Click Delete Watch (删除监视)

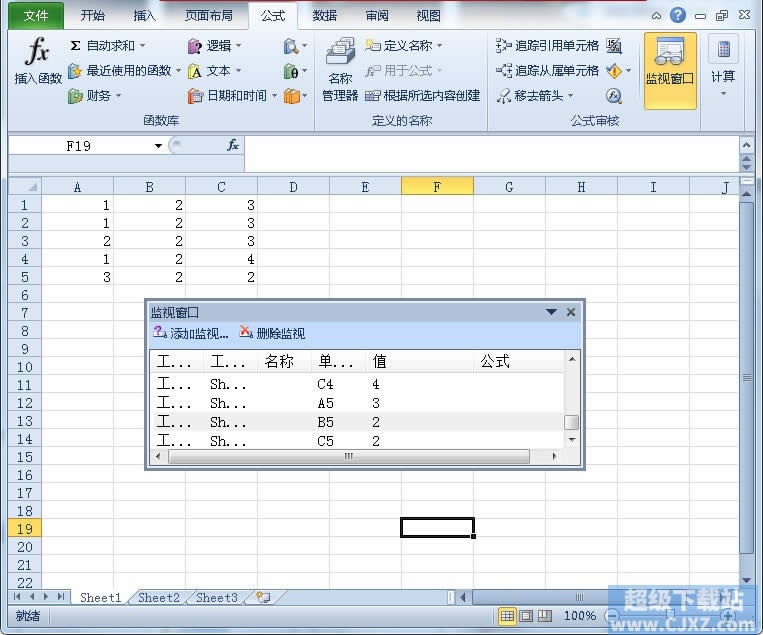272,333
